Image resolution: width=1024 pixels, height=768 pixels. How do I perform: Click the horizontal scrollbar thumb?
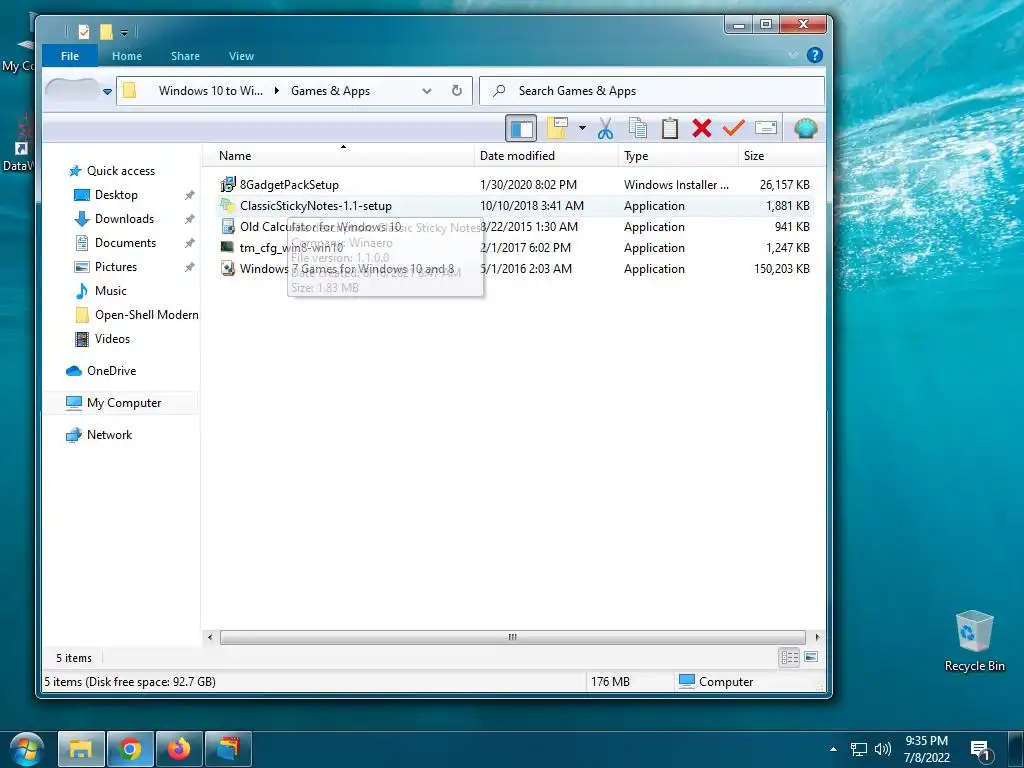(513, 637)
